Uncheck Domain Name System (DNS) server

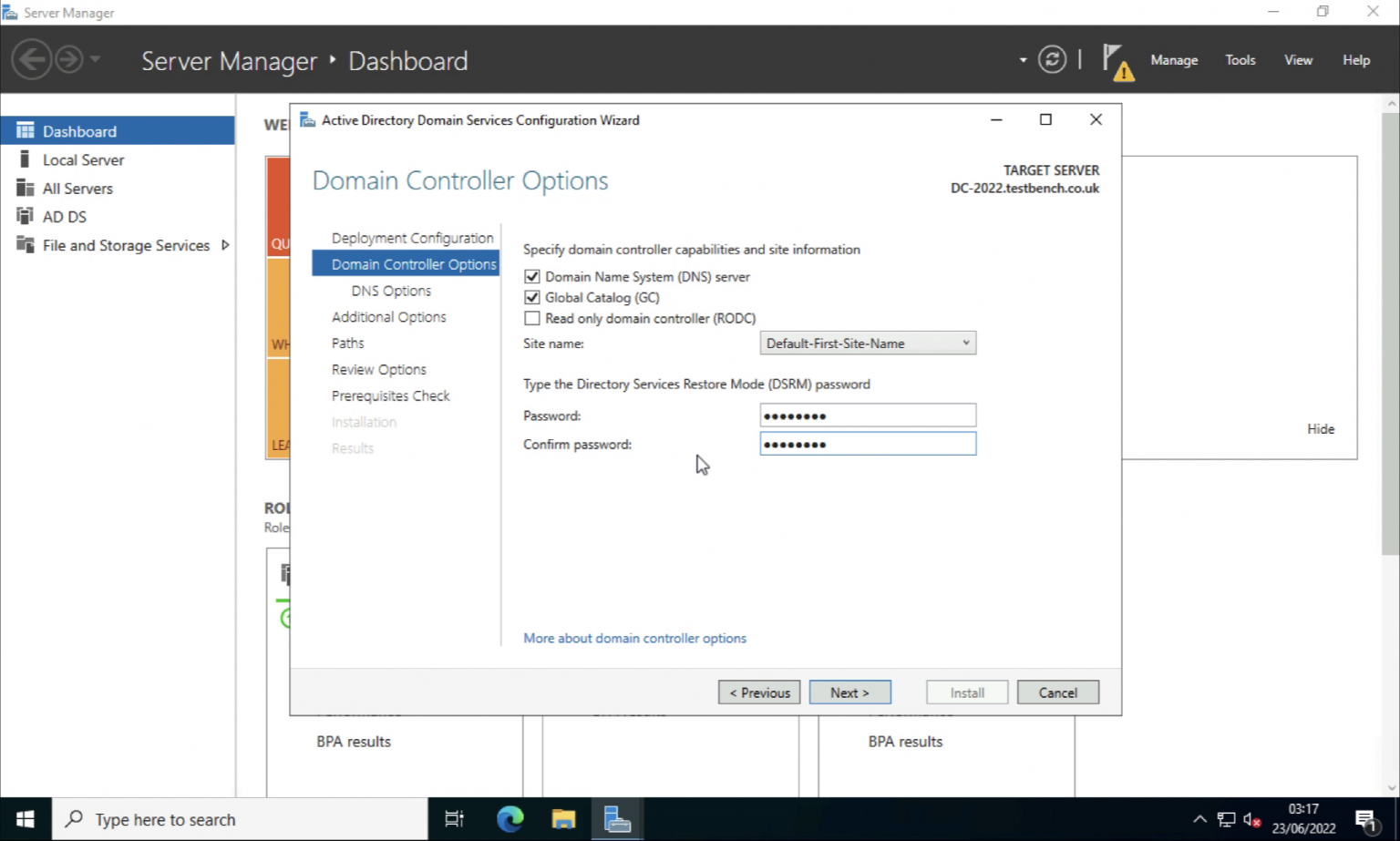pos(532,276)
